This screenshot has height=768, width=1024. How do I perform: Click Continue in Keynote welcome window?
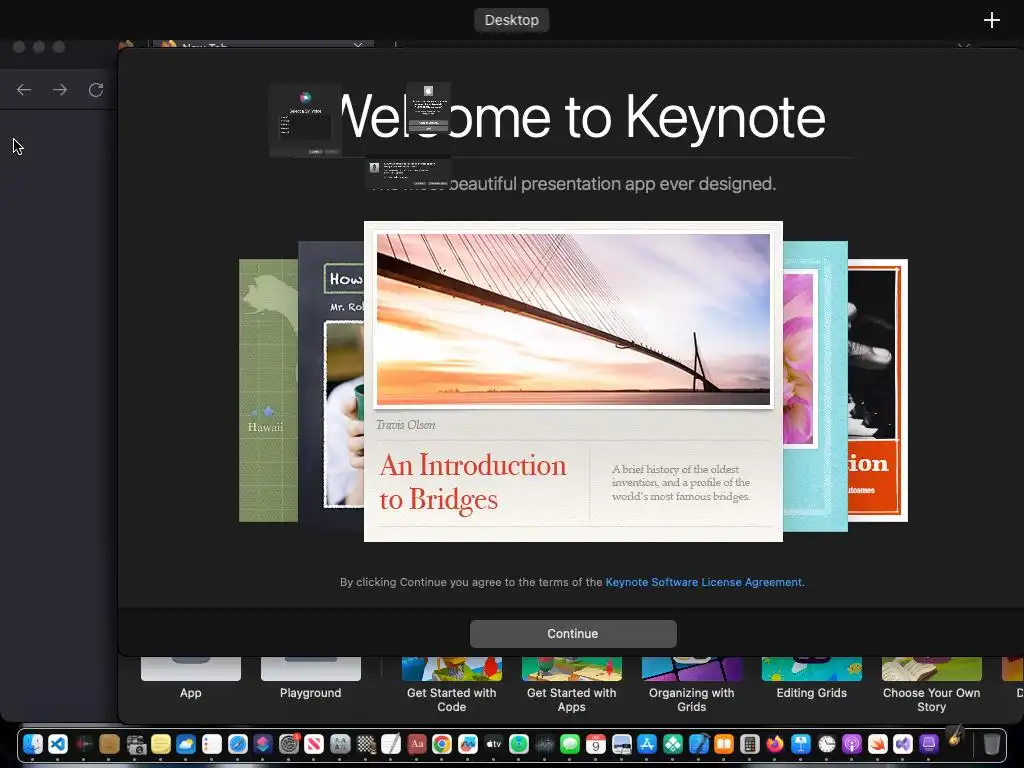point(573,633)
